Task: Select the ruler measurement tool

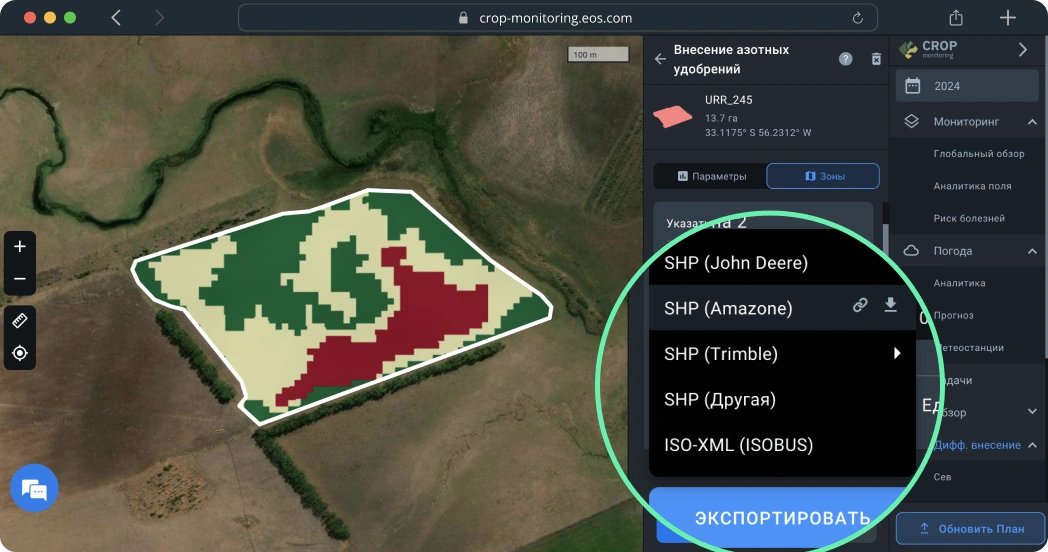Action: [x=20, y=320]
